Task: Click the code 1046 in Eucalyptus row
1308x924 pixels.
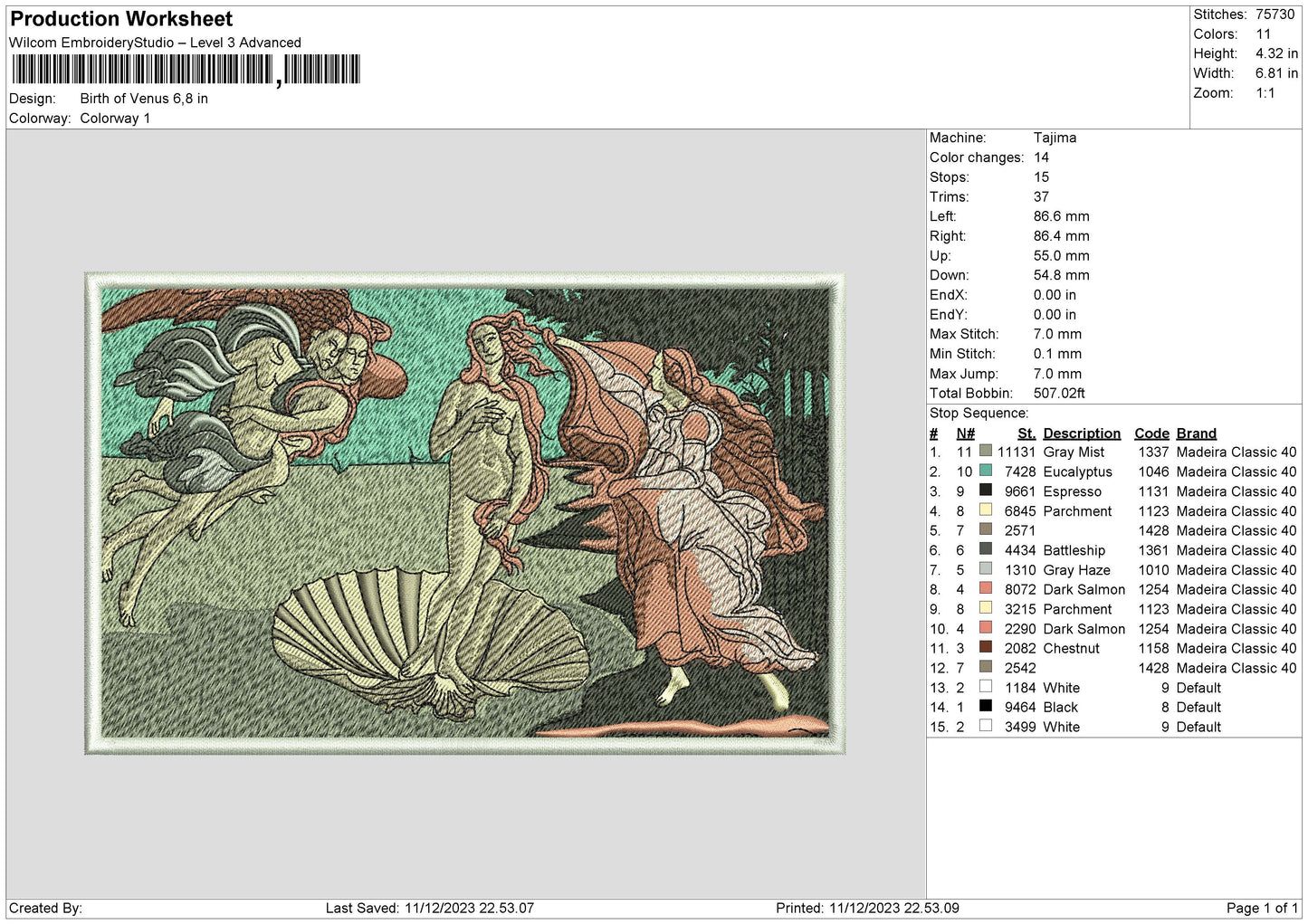Action: [1153, 472]
